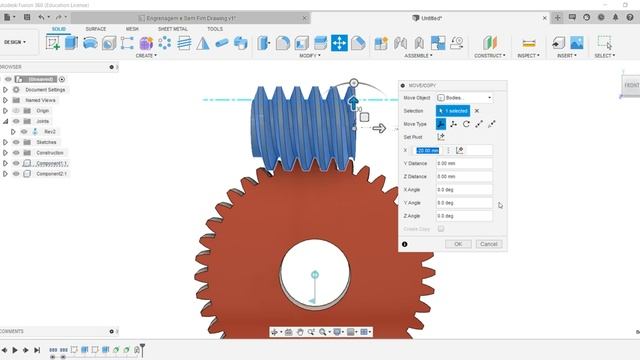The height and width of the screenshot is (360, 640).
Task: Select the Measure tool
Action: 529,43
